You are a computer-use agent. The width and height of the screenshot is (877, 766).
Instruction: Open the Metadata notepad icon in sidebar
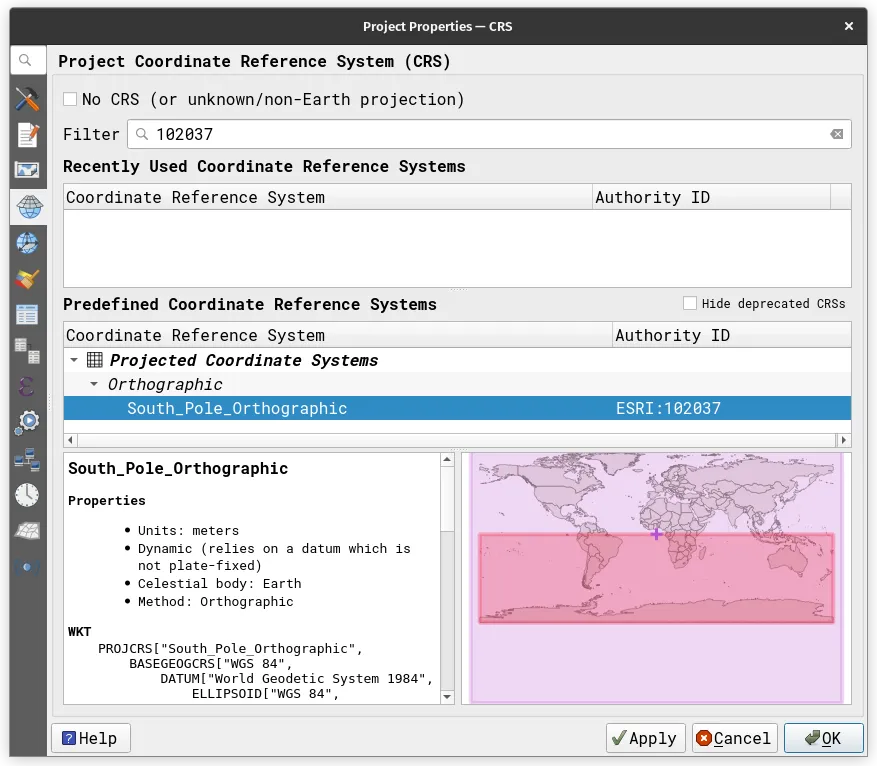[27, 134]
